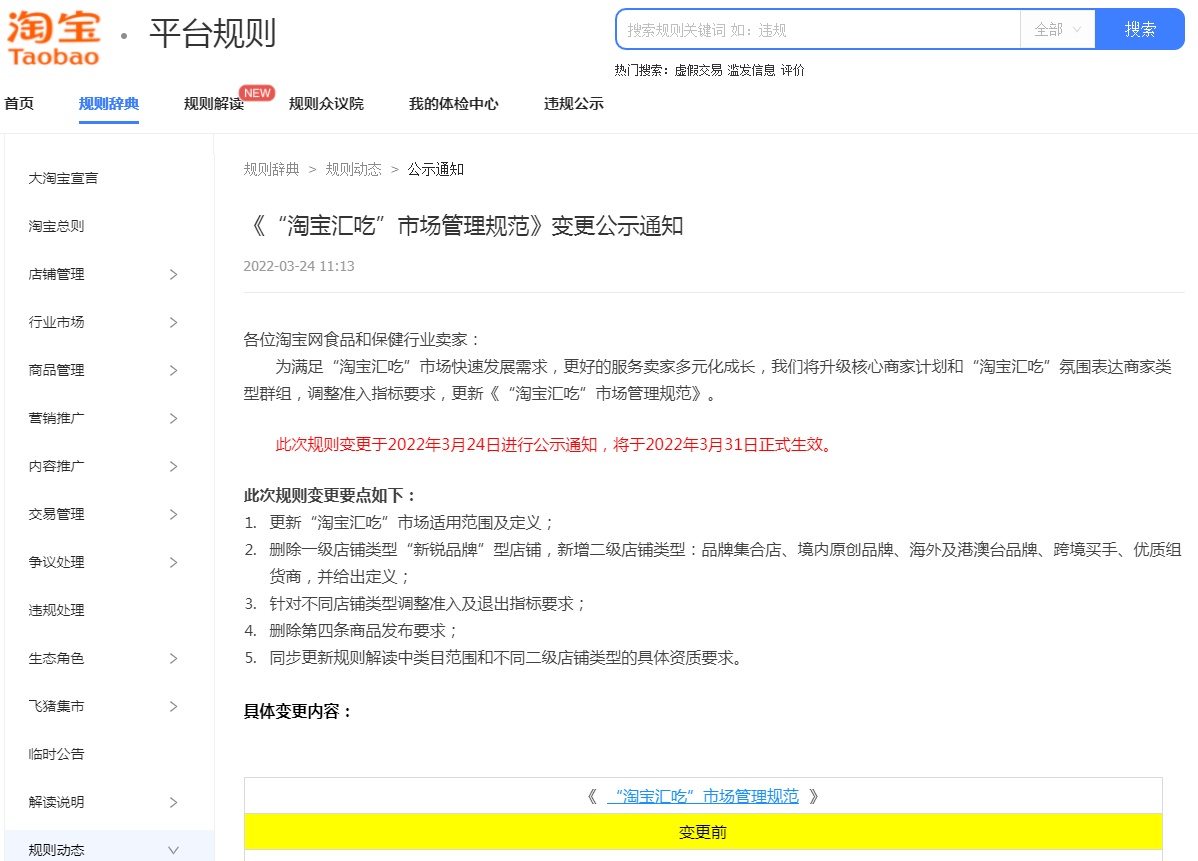This screenshot has width=1198, height=861.
Task: Expand the 营销推广 sidebar chevron
Action: (173, 419)
